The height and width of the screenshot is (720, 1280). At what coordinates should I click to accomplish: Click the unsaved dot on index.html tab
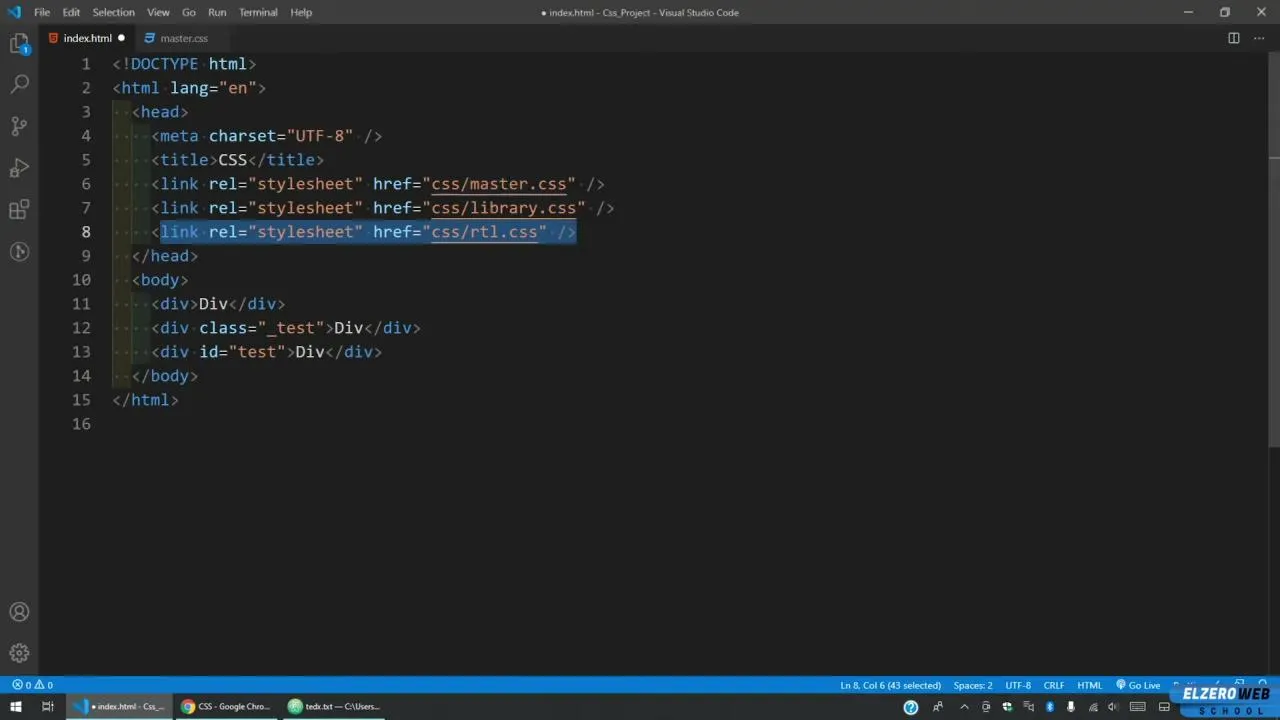coord(121,38)
